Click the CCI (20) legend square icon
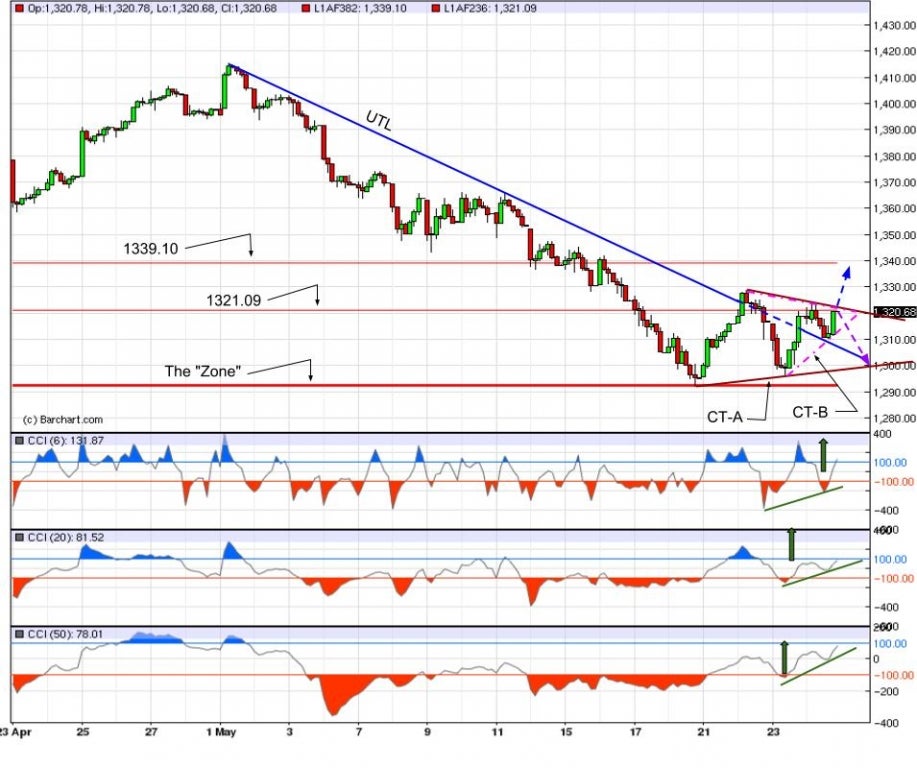 20,537
